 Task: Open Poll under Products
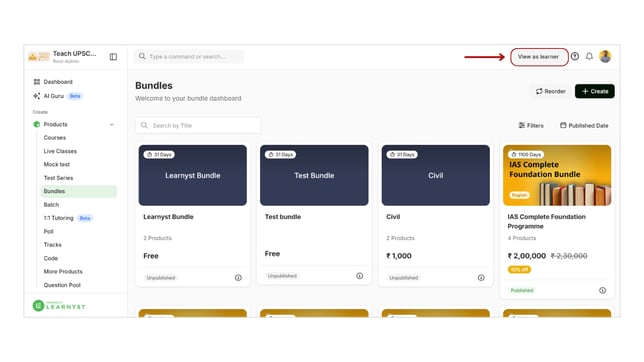point(48,231)
